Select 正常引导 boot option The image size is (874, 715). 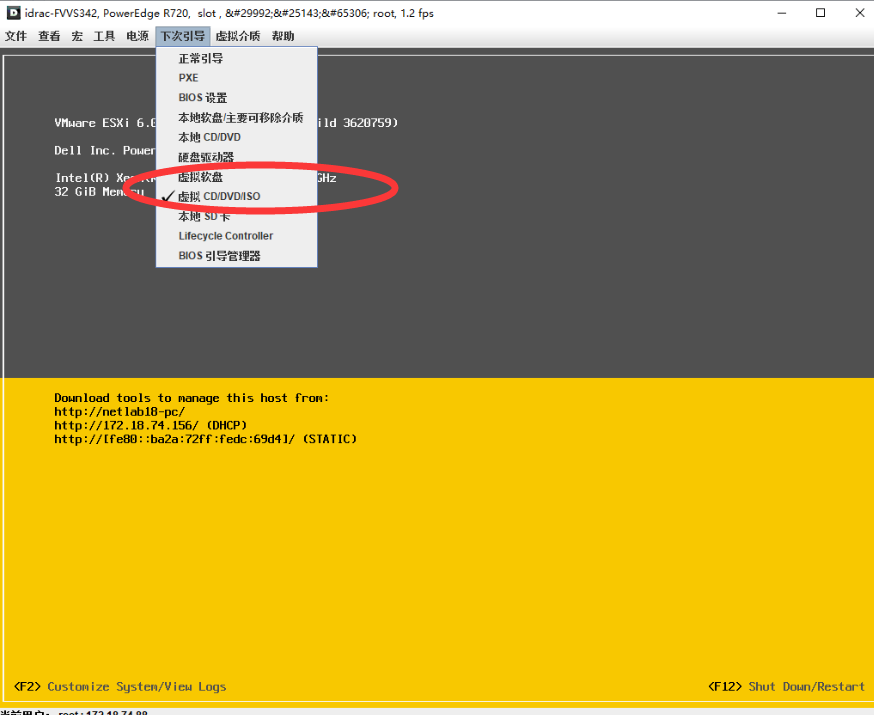tap(236, 59)
